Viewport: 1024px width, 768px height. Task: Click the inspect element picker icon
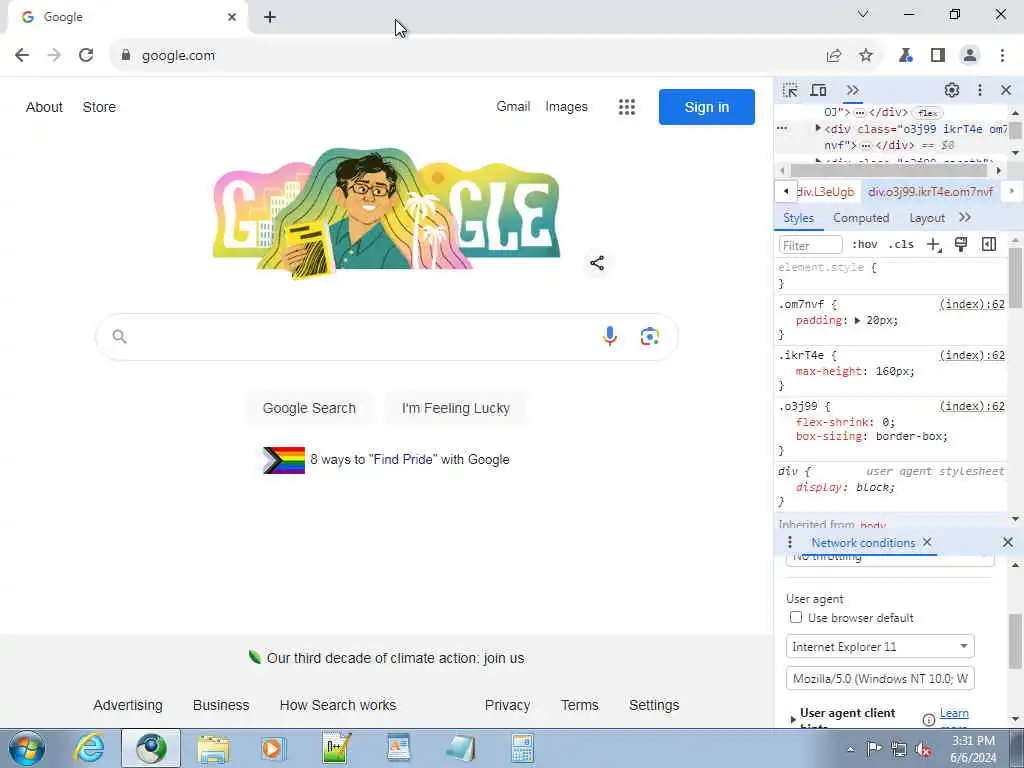(790, 90)
